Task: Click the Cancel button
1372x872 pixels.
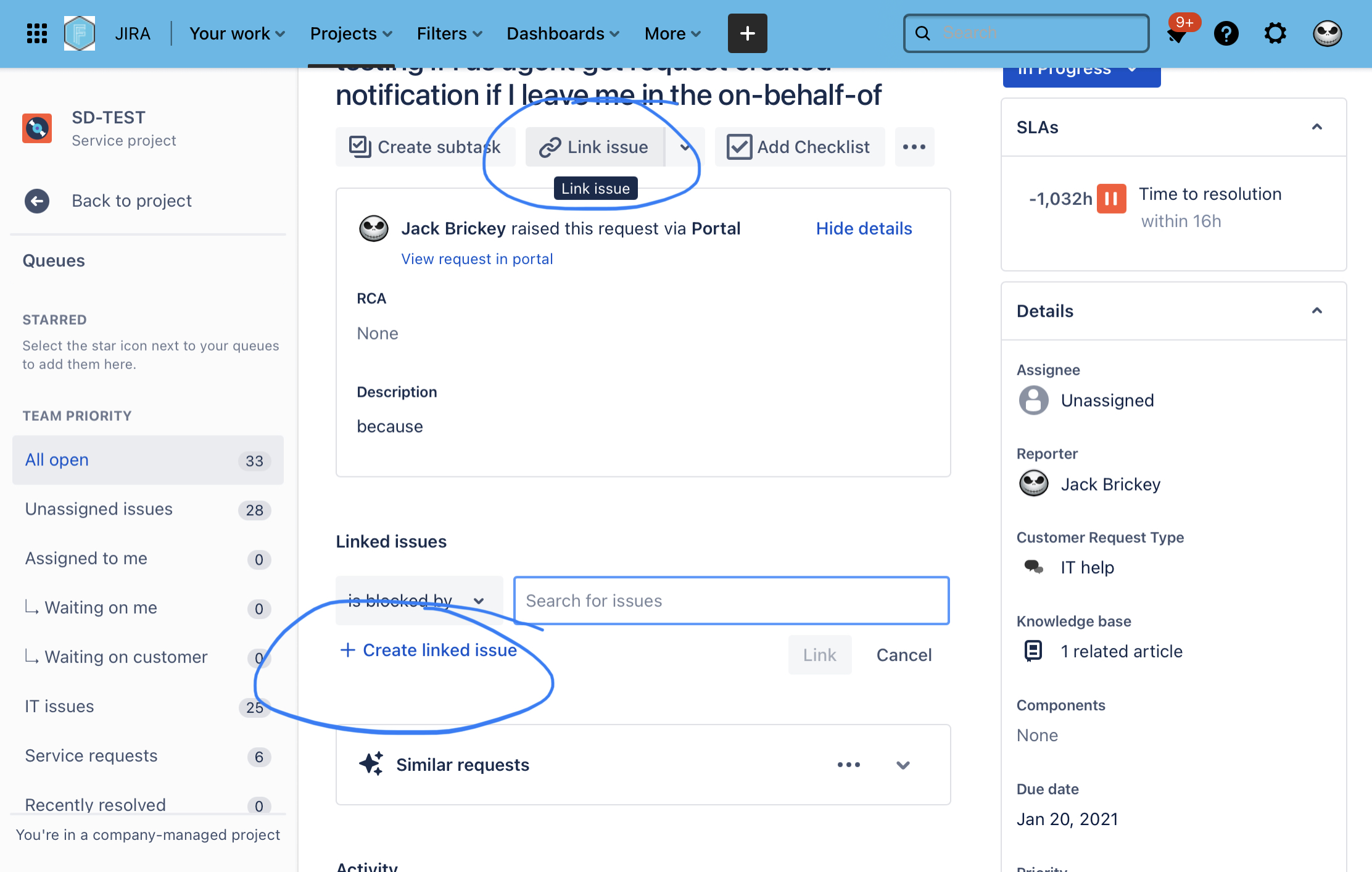Action: click(904, 655)
